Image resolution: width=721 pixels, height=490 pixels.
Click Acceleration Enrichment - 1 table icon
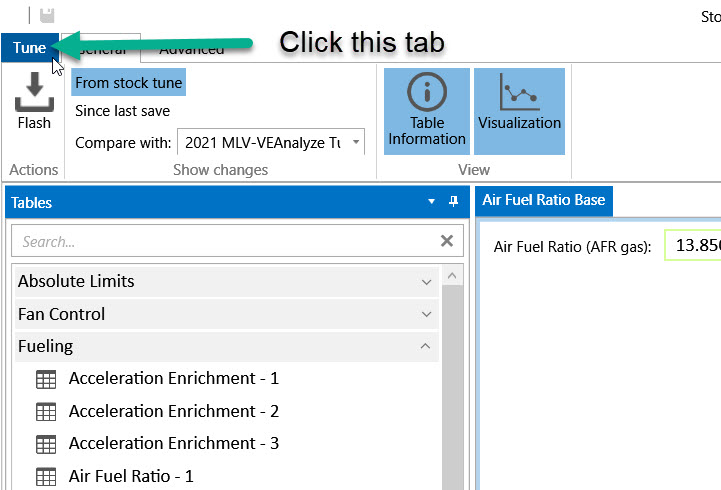46,379
